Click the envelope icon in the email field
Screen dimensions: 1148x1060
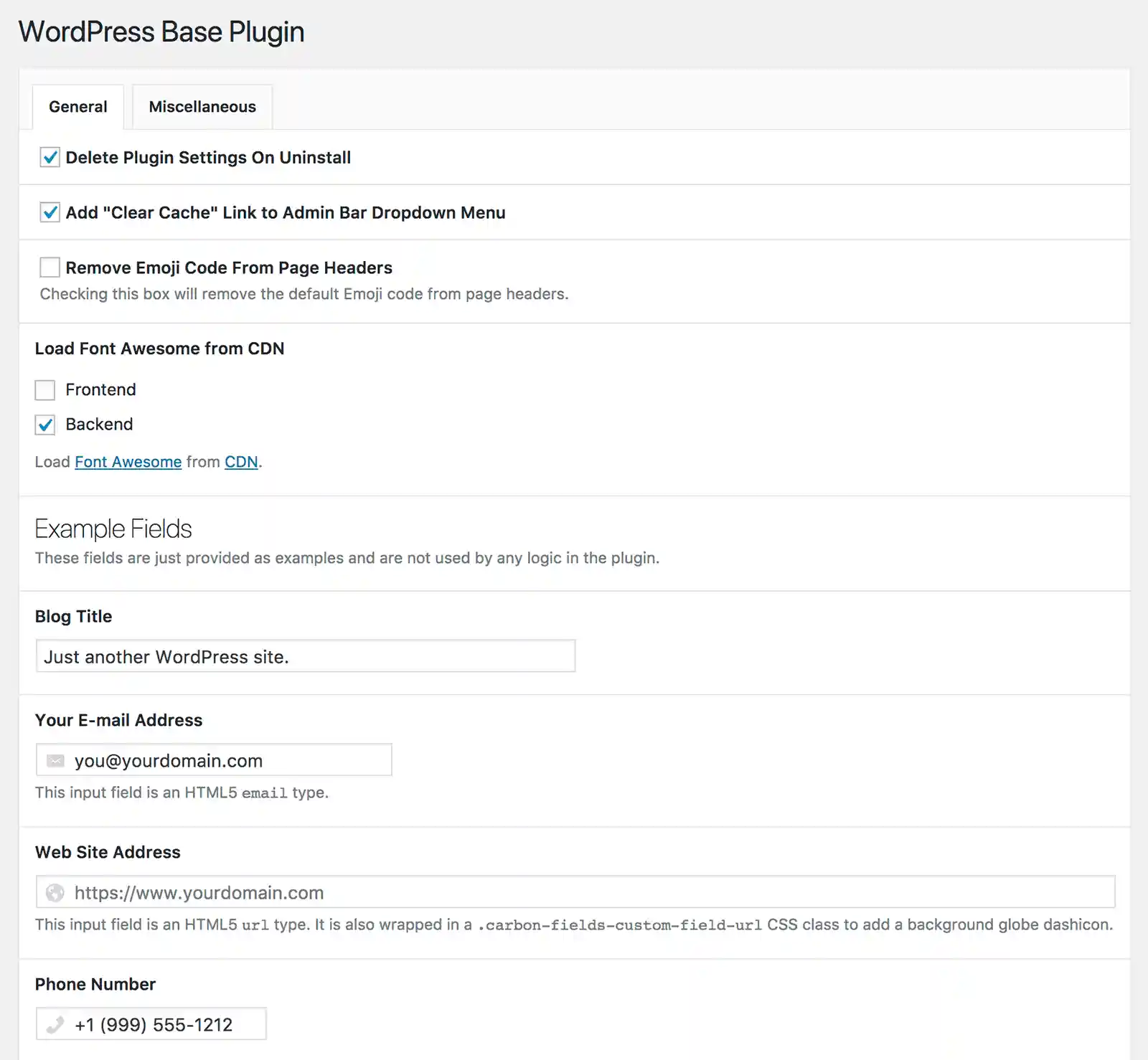56,760
